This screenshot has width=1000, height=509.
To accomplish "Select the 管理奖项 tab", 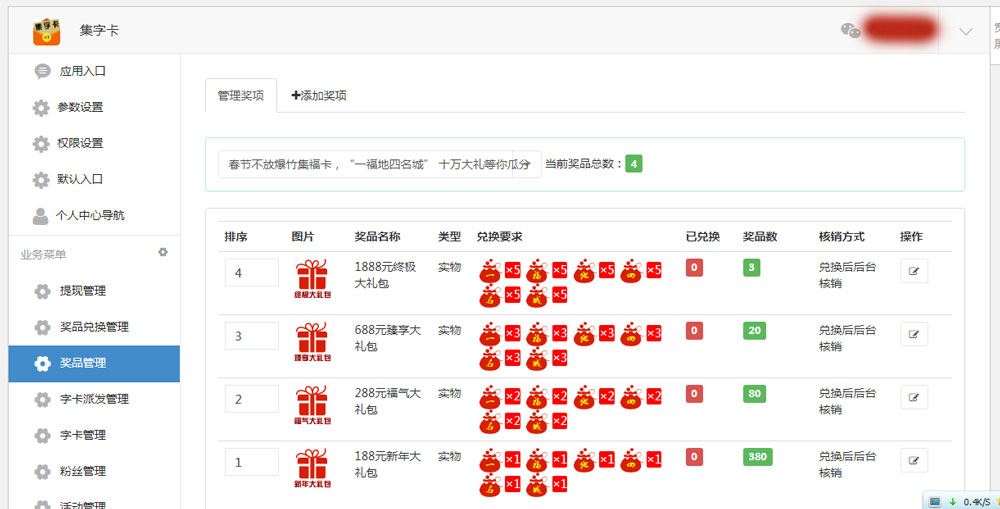I will (x=241, y=96).
